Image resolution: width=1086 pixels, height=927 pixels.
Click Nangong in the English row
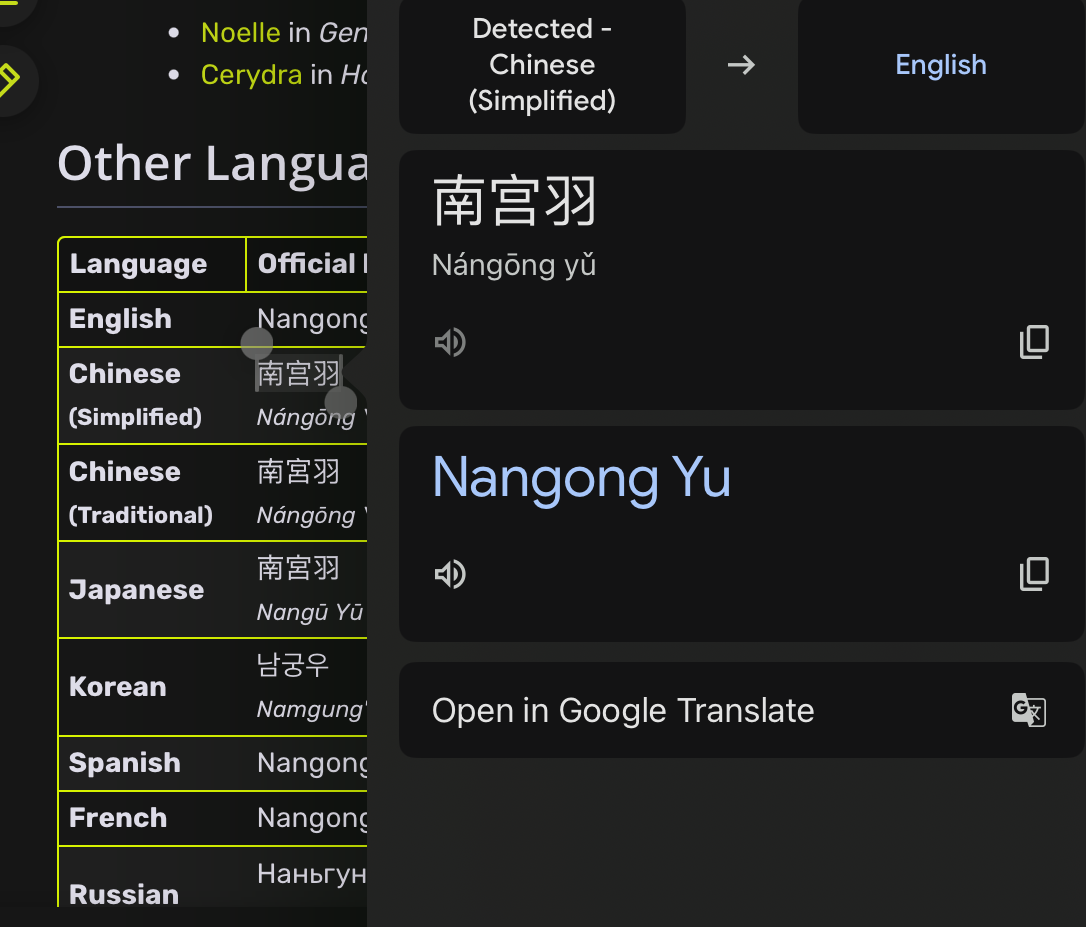click(312, 319)
